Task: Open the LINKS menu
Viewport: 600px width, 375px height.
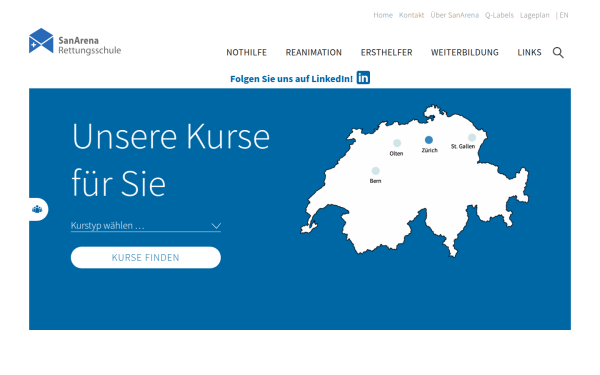Action: click(529, 52)
